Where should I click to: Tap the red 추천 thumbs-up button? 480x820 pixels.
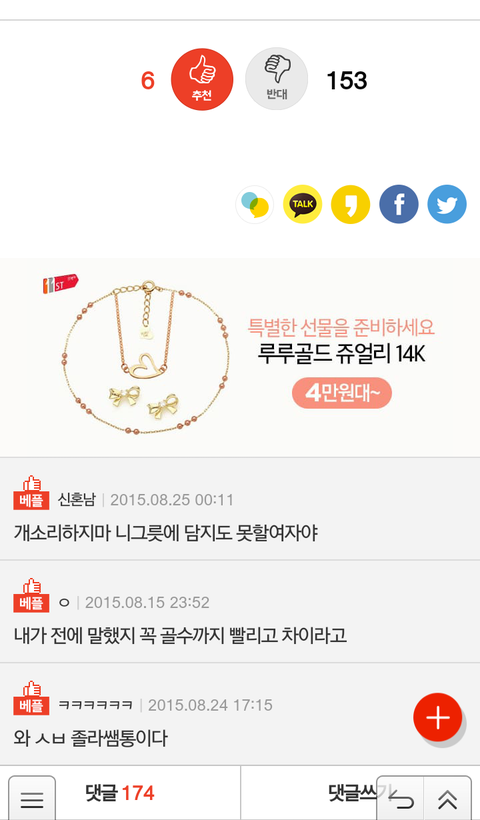202,79
